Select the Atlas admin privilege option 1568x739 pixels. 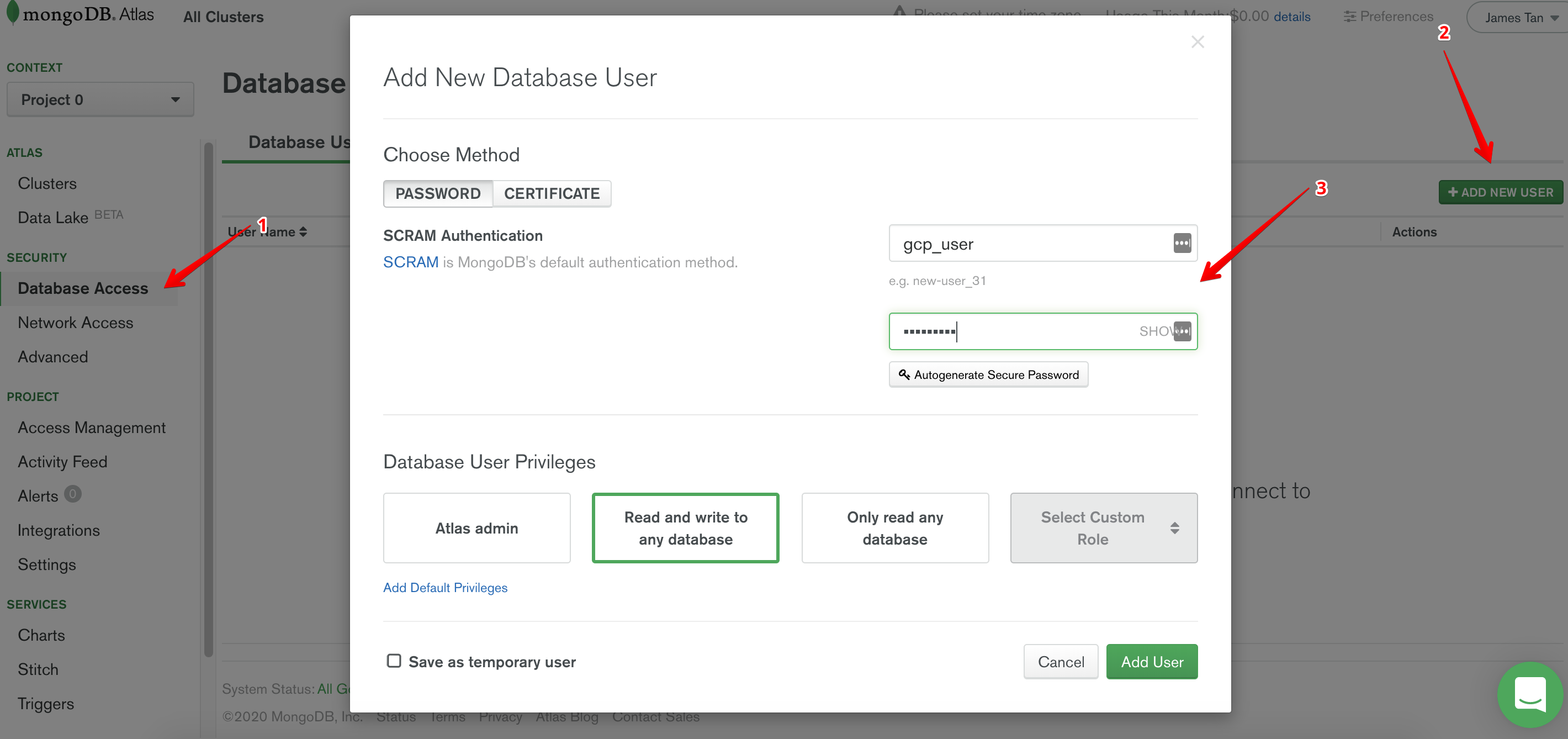476,528
